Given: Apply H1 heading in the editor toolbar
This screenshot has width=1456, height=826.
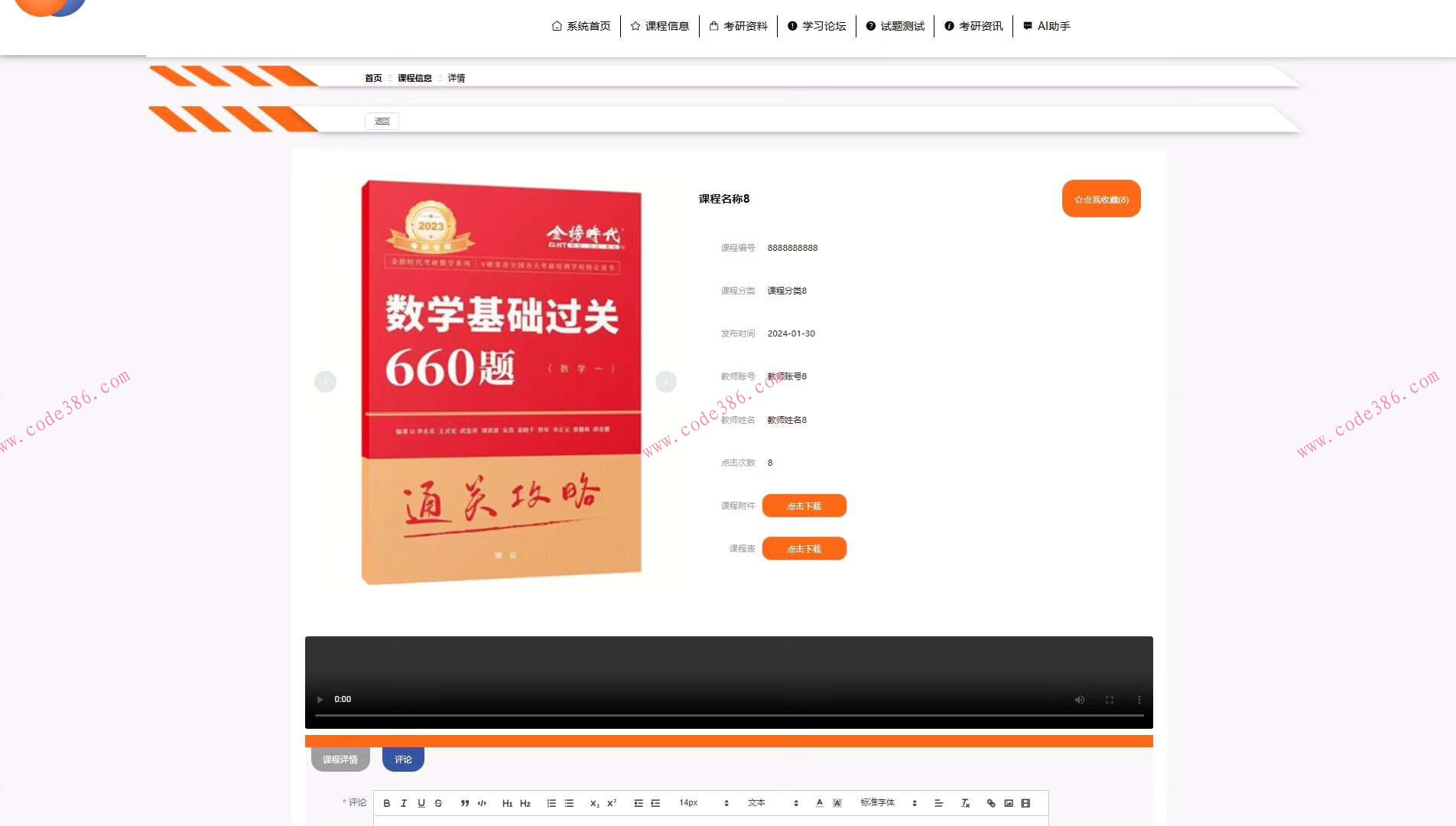Looking at the screenshot, I should coord(507,802).
